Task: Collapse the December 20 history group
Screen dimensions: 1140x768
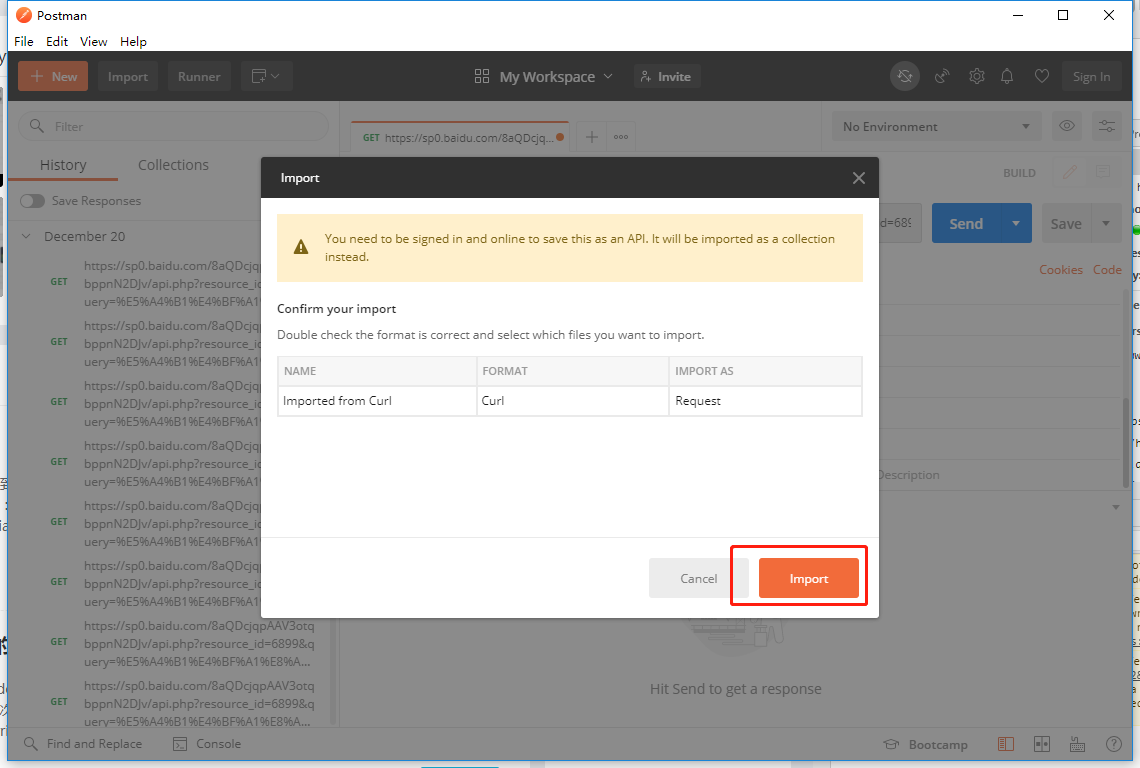Action: point(26,236)
